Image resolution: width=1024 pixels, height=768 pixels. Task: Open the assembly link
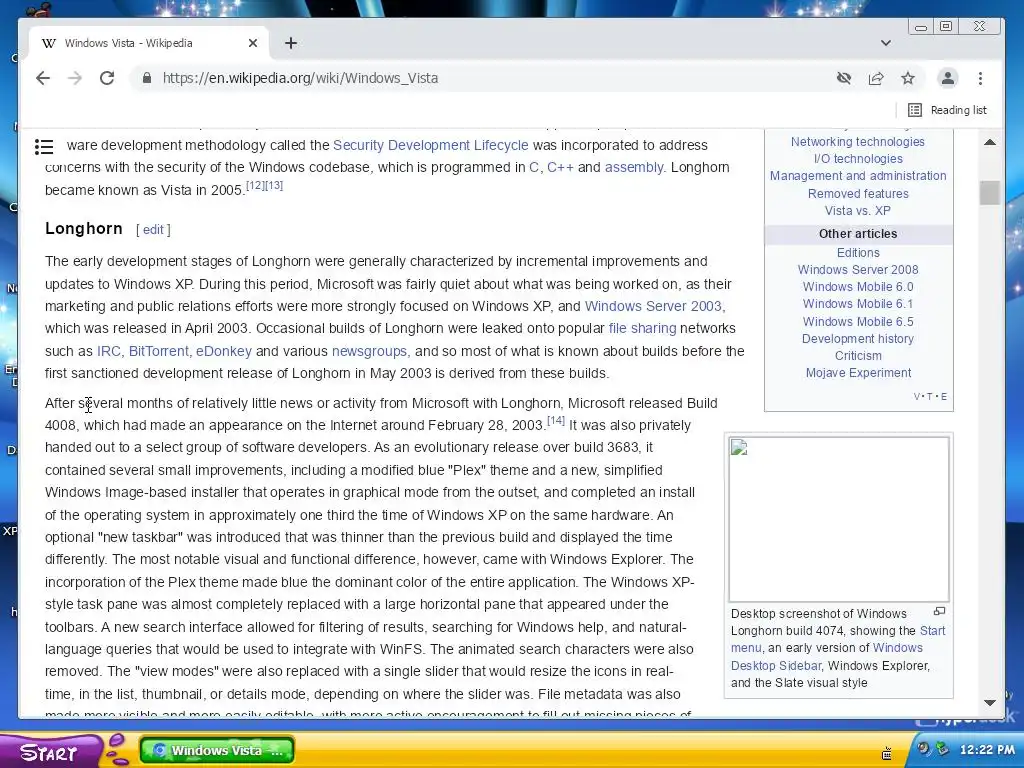633,167
